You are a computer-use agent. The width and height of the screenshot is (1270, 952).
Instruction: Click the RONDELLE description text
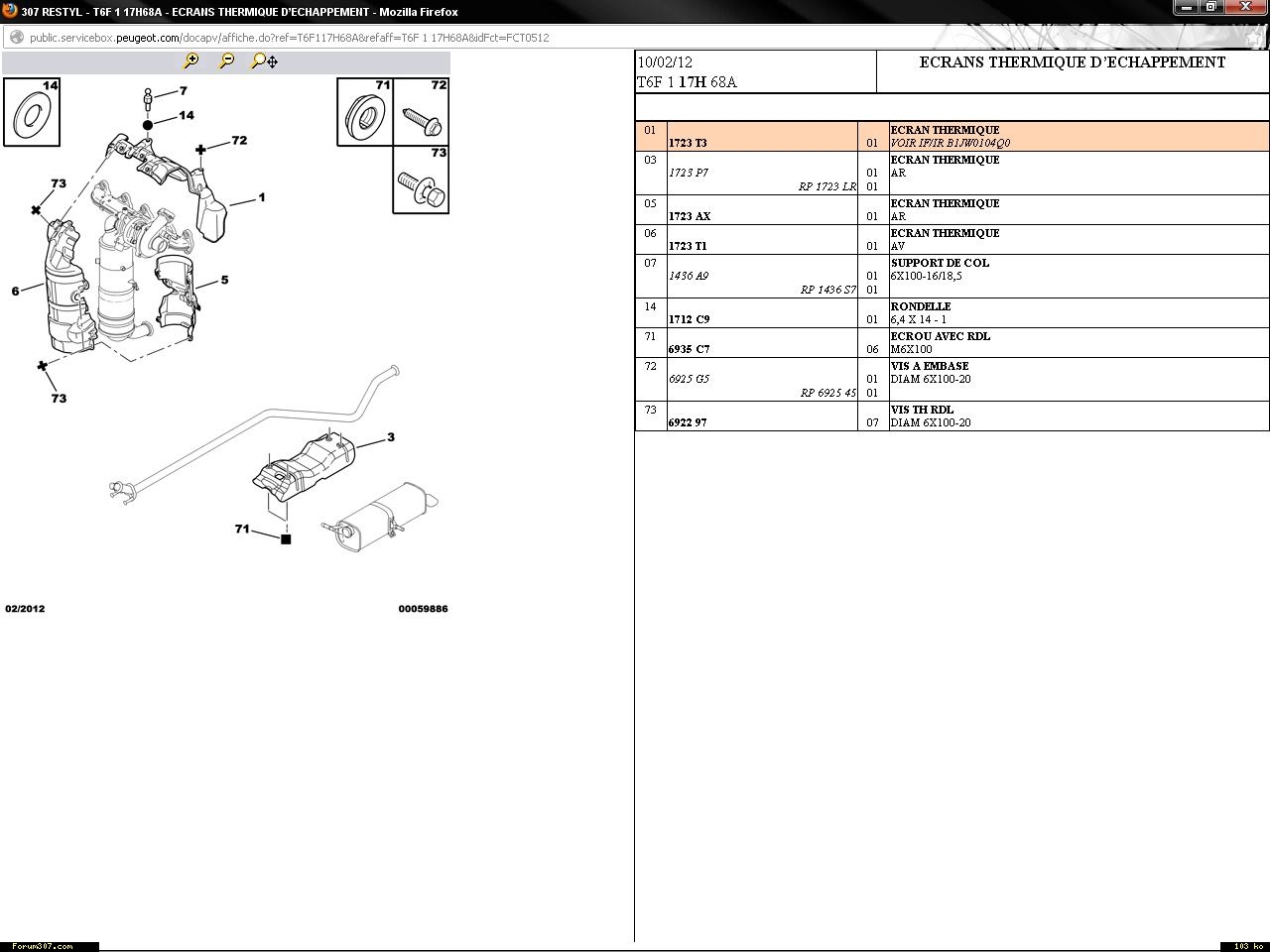pos(921,306)
